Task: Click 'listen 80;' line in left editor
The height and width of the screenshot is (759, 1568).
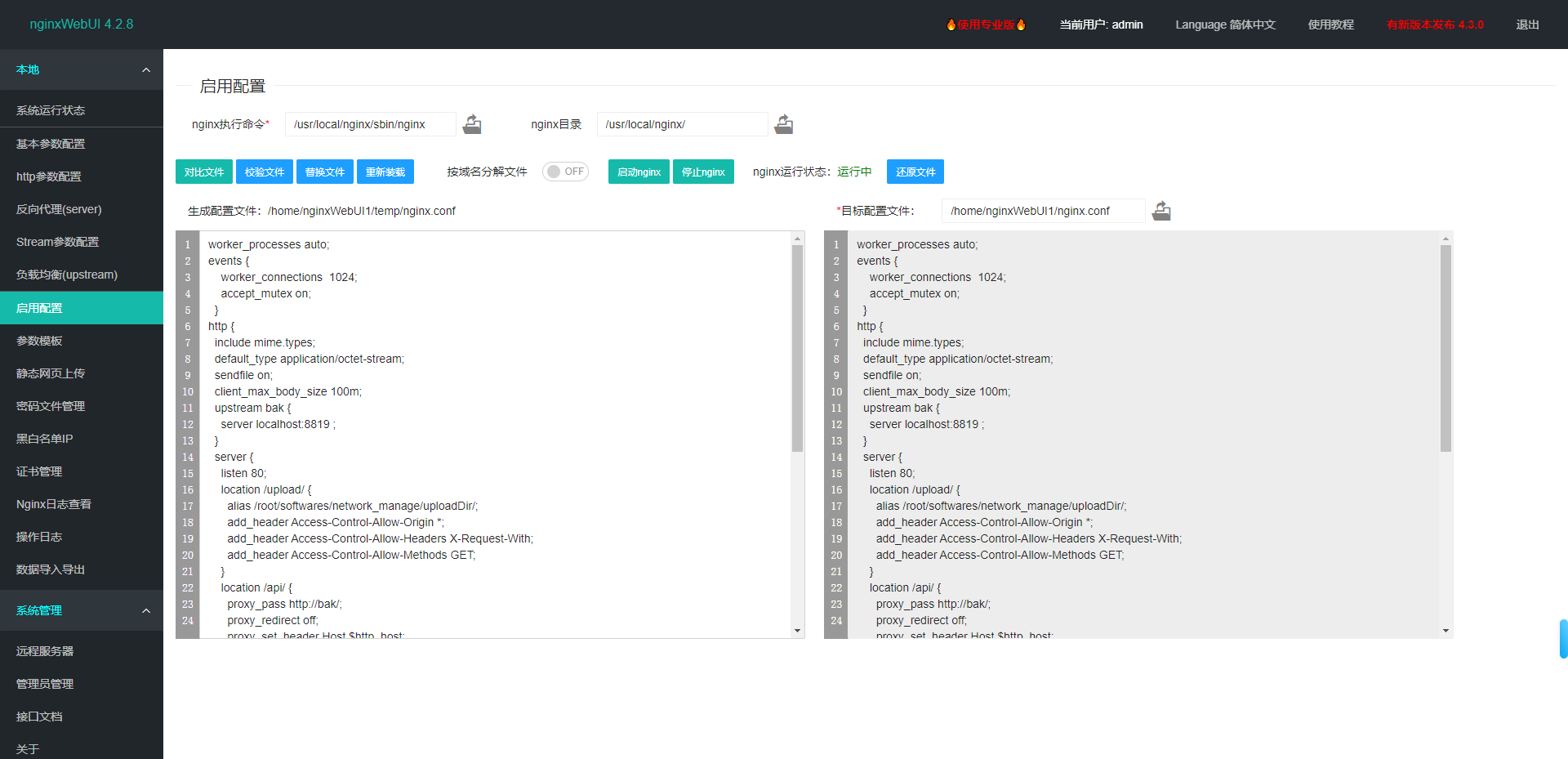Action: (x=243, y=473)
